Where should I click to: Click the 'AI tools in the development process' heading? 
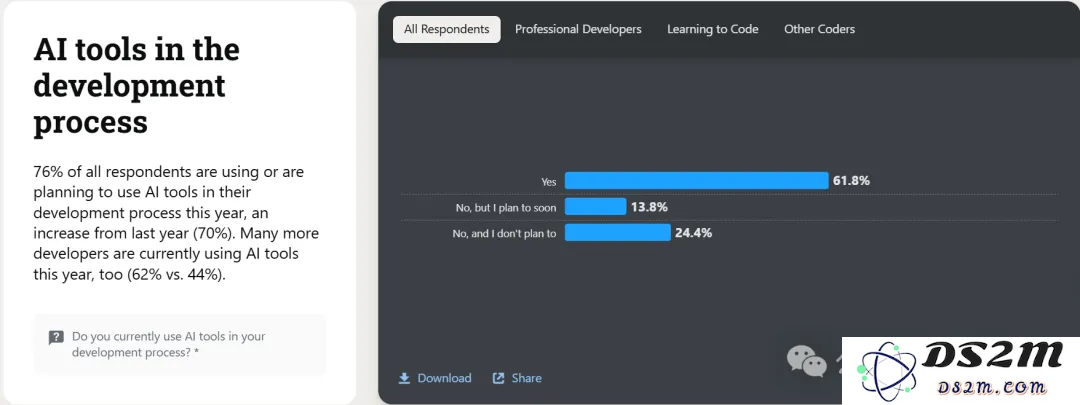pos(136,86)
